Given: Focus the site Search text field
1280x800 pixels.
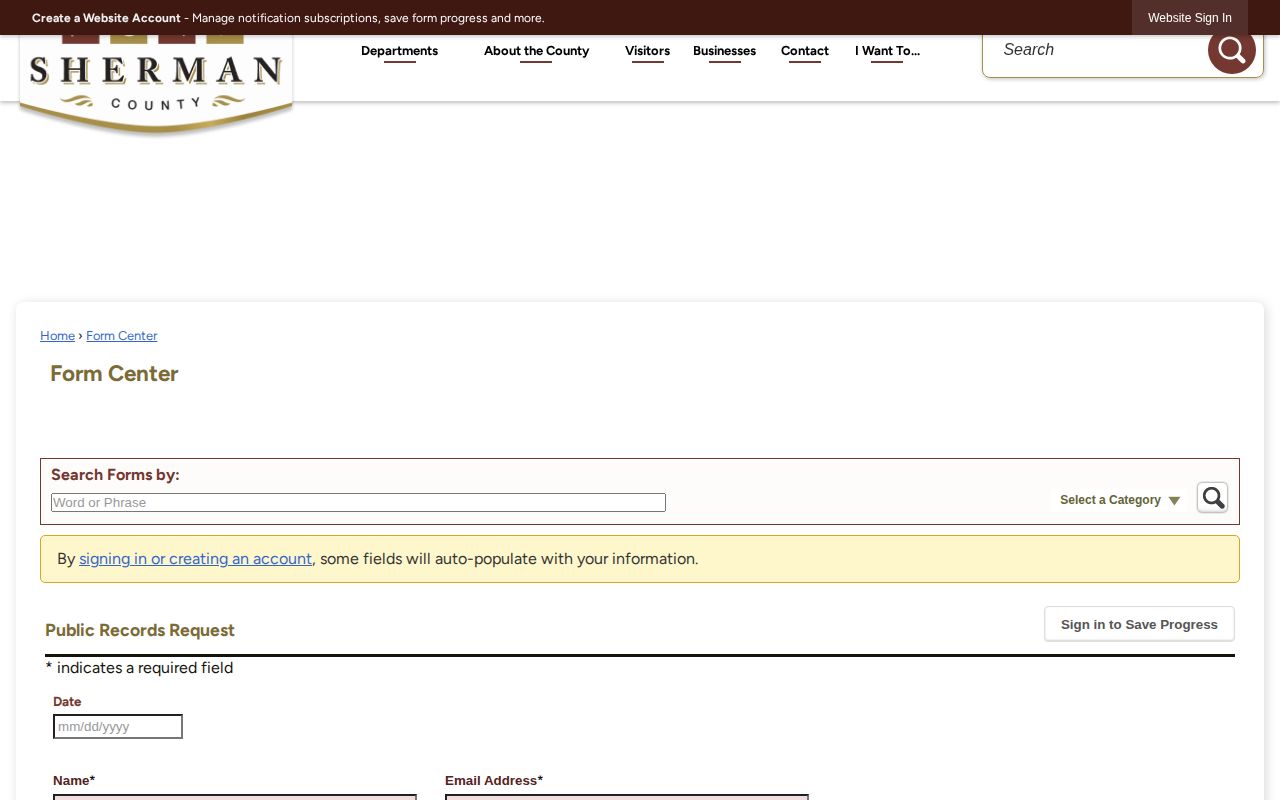Looking at the screenshot, I should pos(1095,50).
